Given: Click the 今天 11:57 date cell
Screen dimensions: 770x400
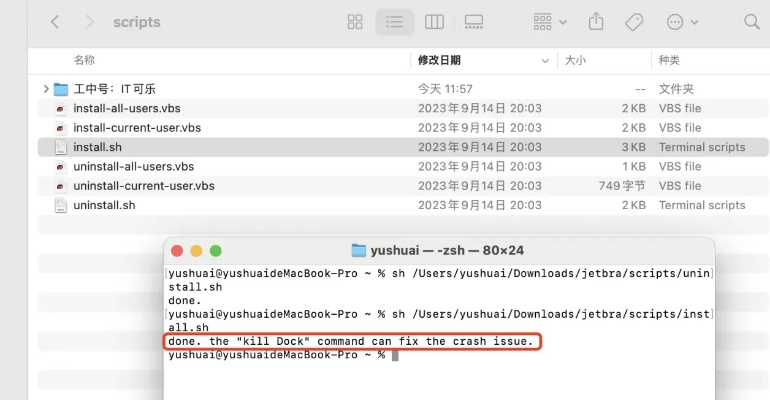Looking at the screenshot, I should click(x=445, y=89).
